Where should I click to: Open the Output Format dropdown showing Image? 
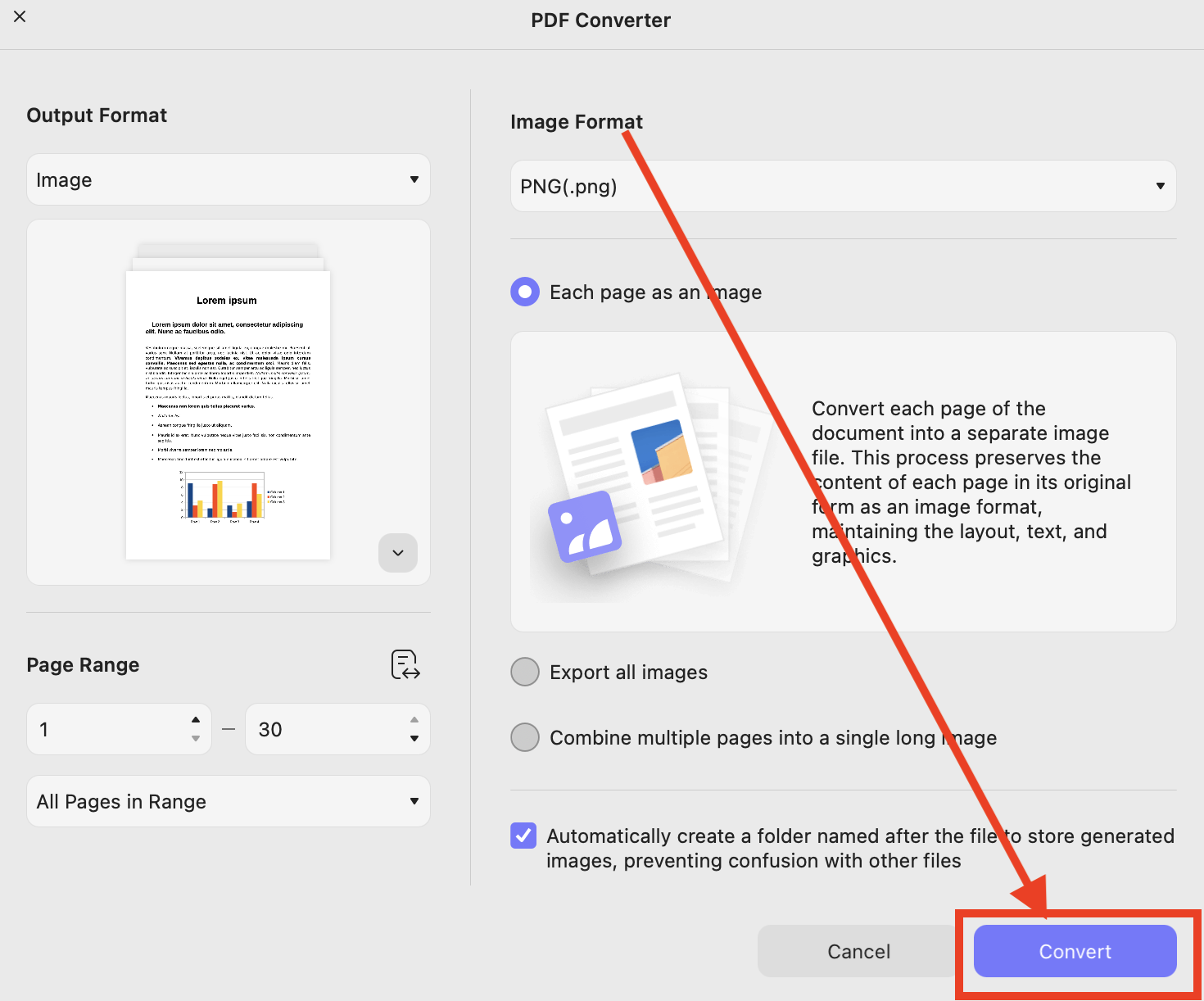228,179
